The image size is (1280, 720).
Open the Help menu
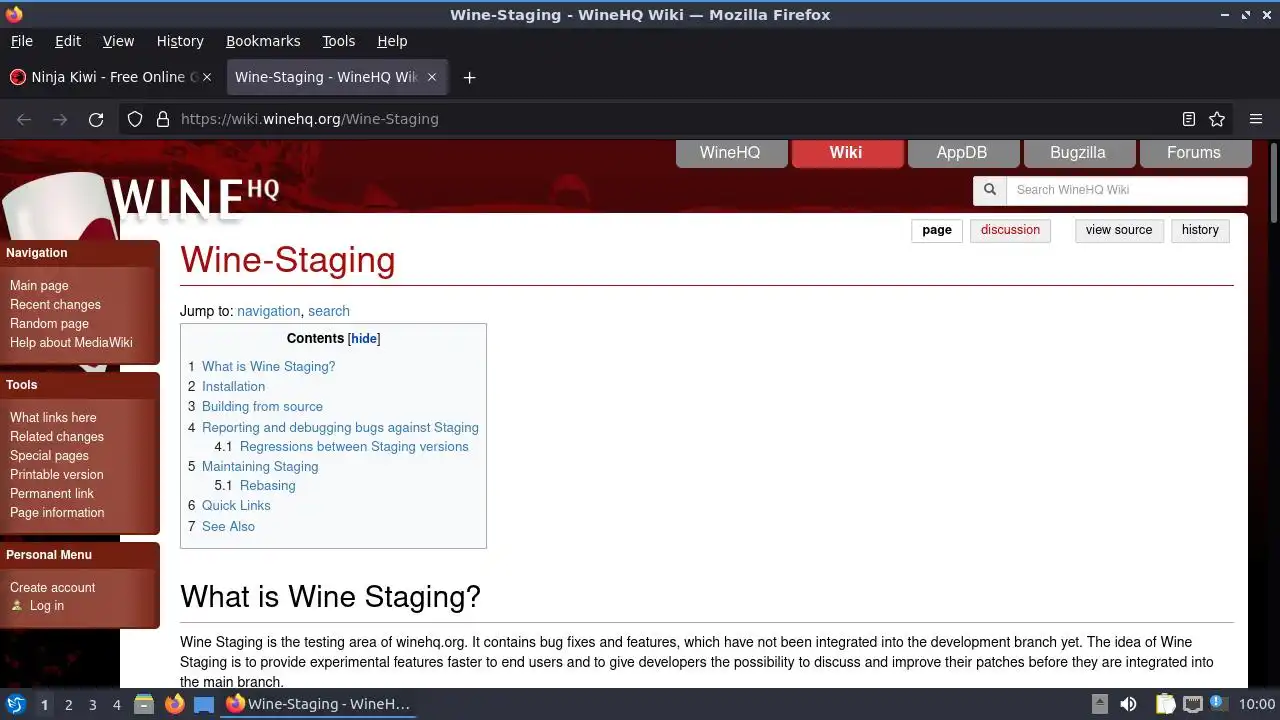(x=392, y=41)
